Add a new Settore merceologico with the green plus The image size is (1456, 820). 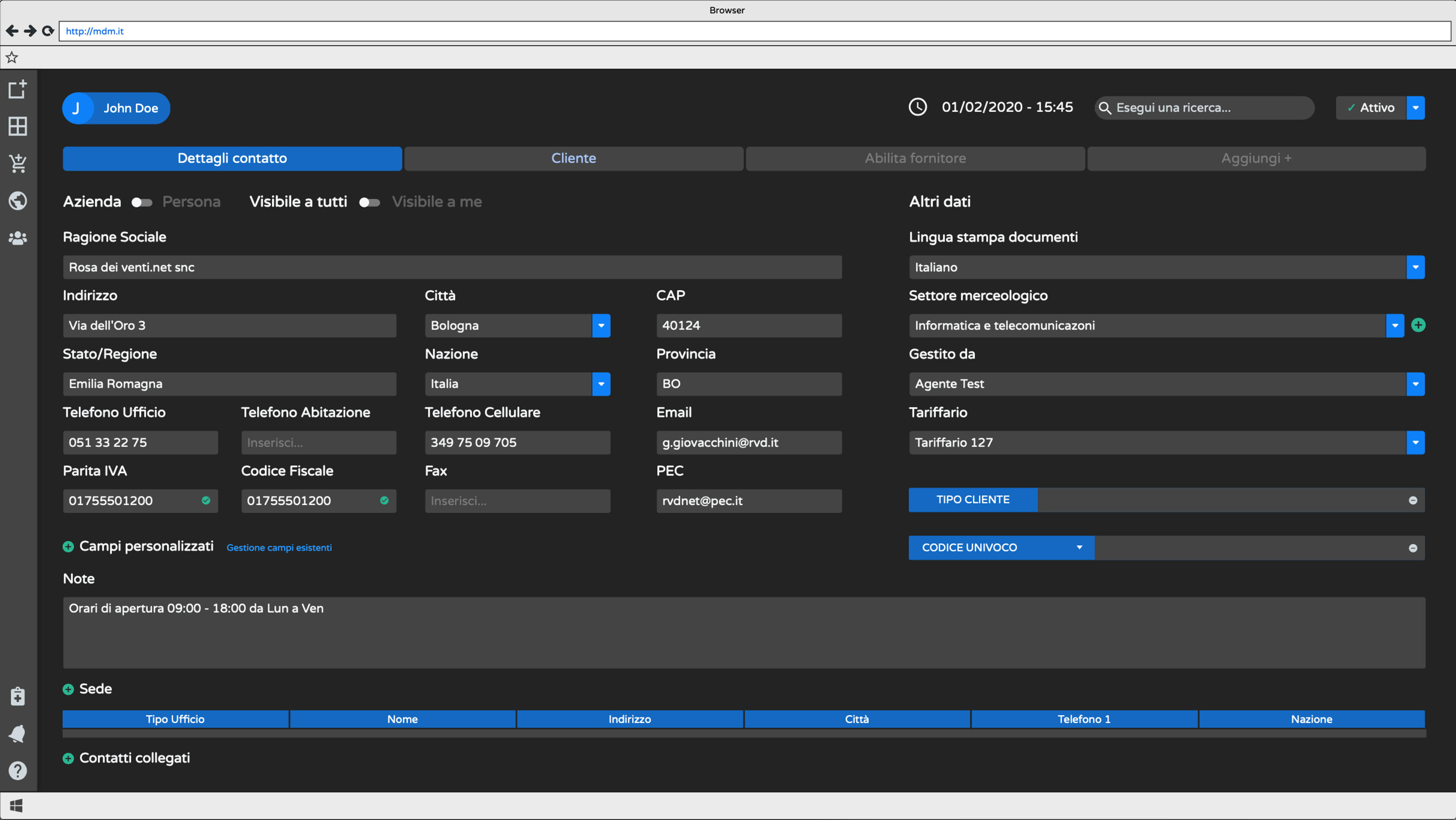(1418, 325)
